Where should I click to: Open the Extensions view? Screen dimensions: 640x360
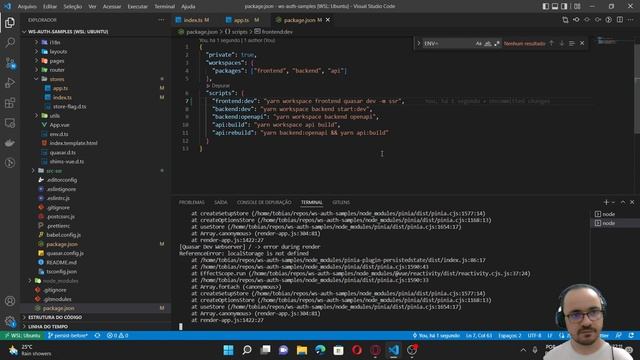coord(10,103)
